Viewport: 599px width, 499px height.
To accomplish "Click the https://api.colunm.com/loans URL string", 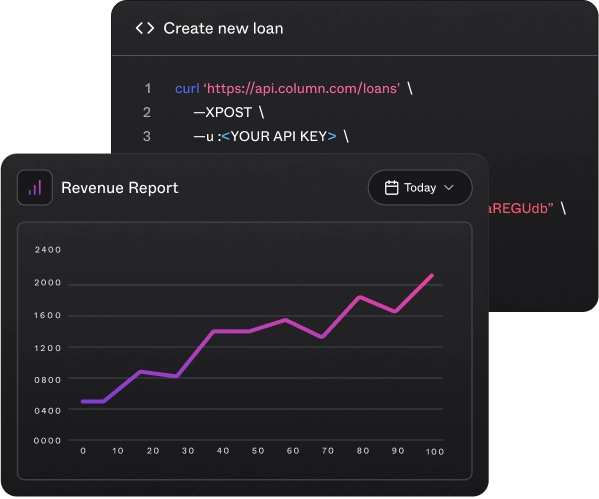I will [x=302, y=89].
